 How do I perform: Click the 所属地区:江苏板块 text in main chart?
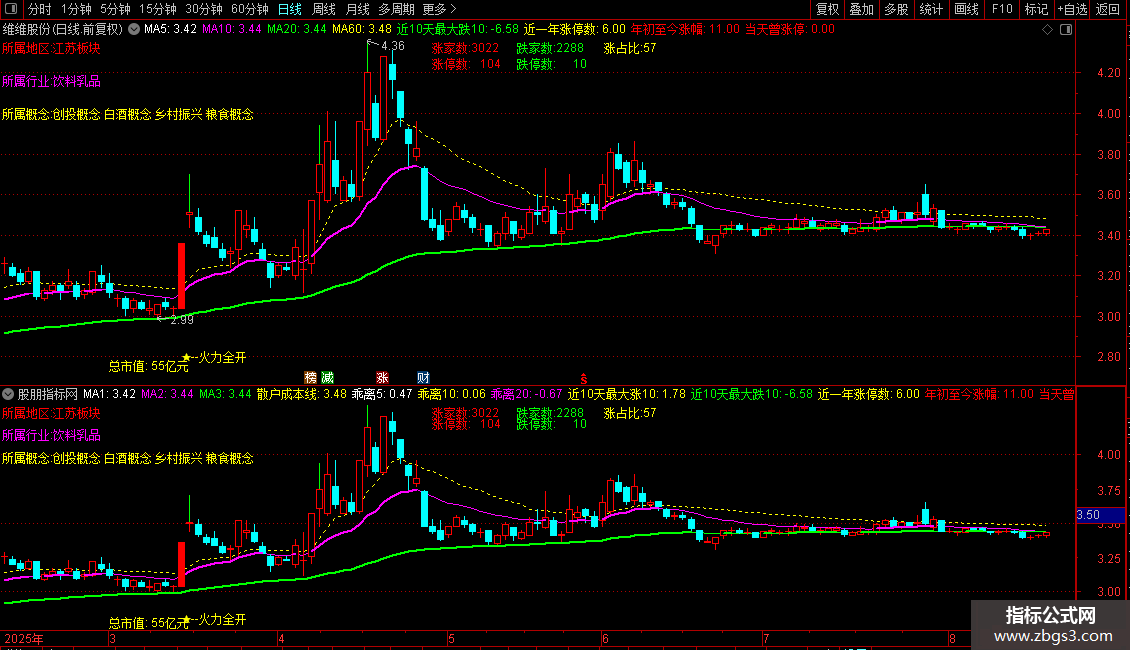point(51,48)
